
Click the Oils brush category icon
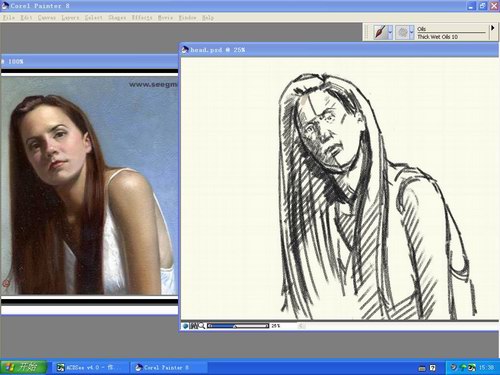[x=380, y=32]
